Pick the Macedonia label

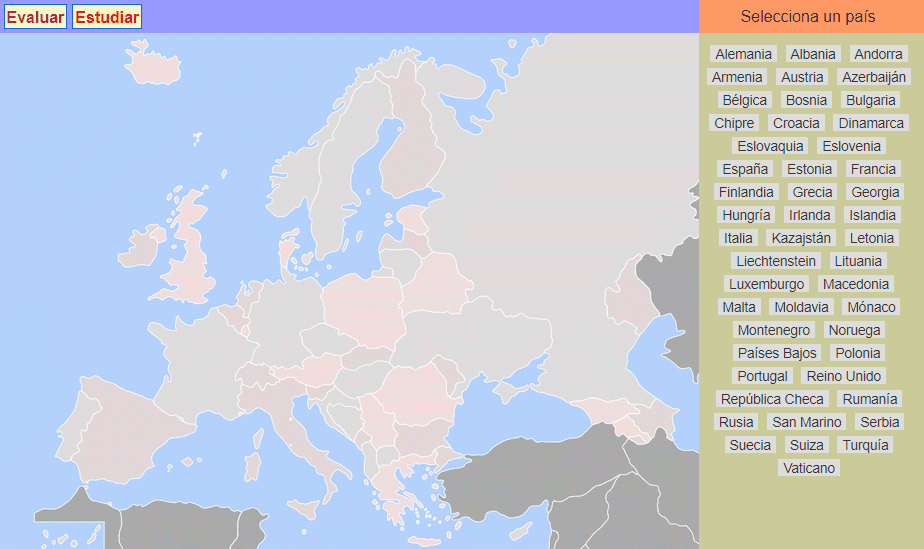coord(856,283)
